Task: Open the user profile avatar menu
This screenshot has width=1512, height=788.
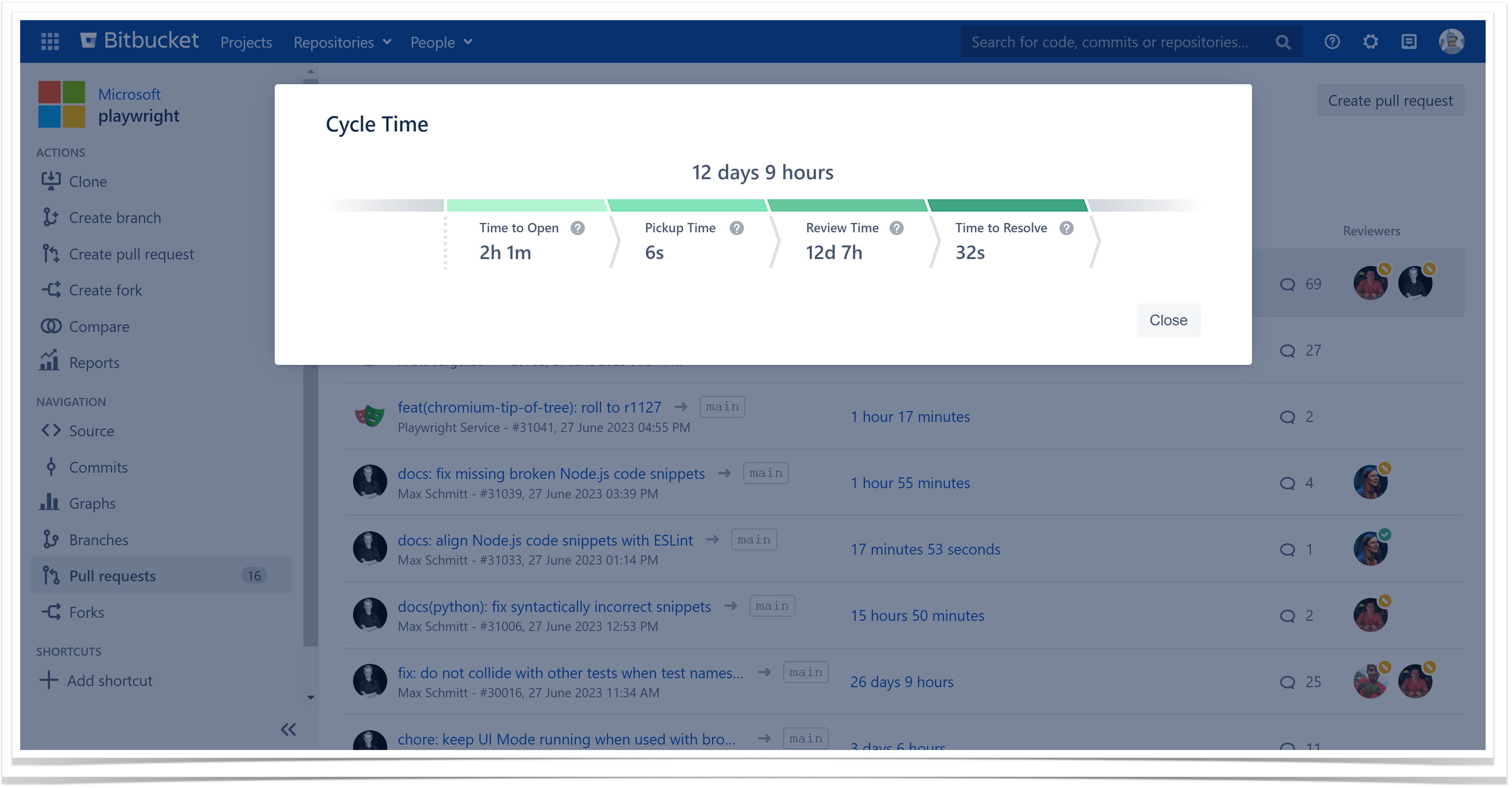Action: [1451, 41]
